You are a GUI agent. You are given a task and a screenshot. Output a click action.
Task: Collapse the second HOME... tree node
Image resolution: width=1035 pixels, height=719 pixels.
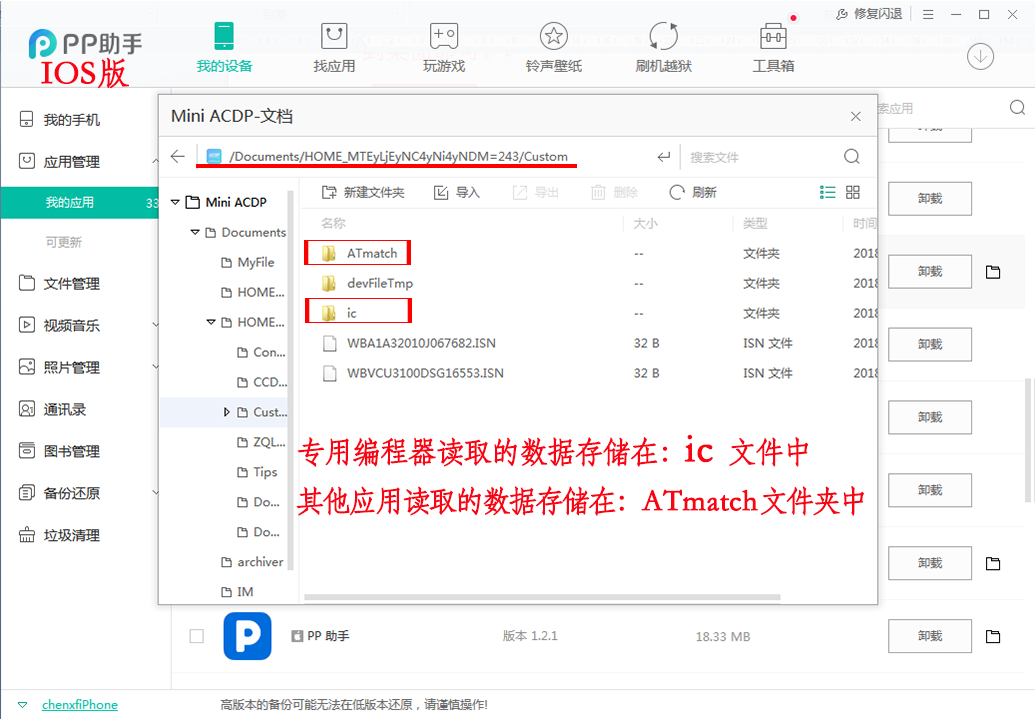211,322
